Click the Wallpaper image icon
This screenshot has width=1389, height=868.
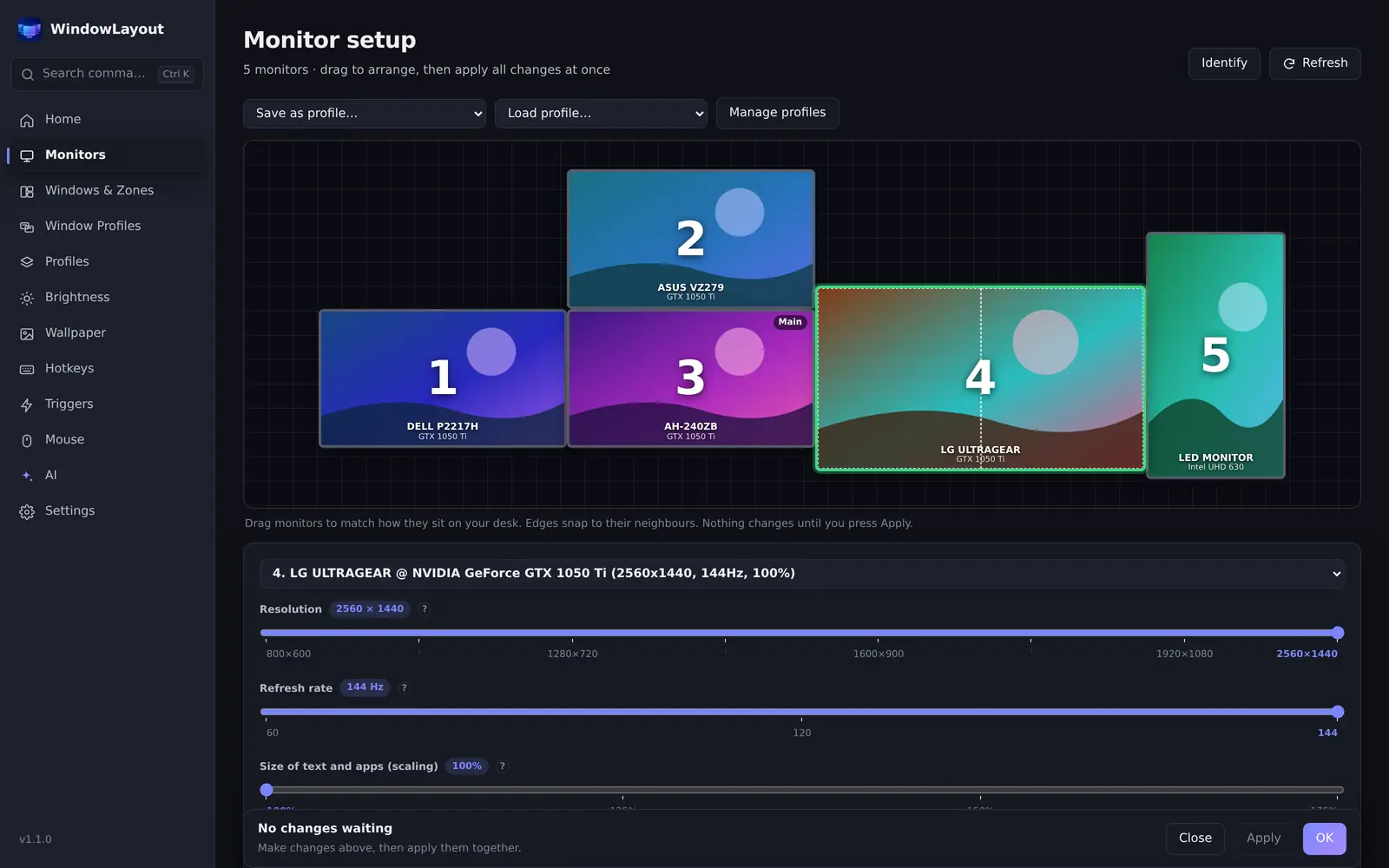(27, 333)
